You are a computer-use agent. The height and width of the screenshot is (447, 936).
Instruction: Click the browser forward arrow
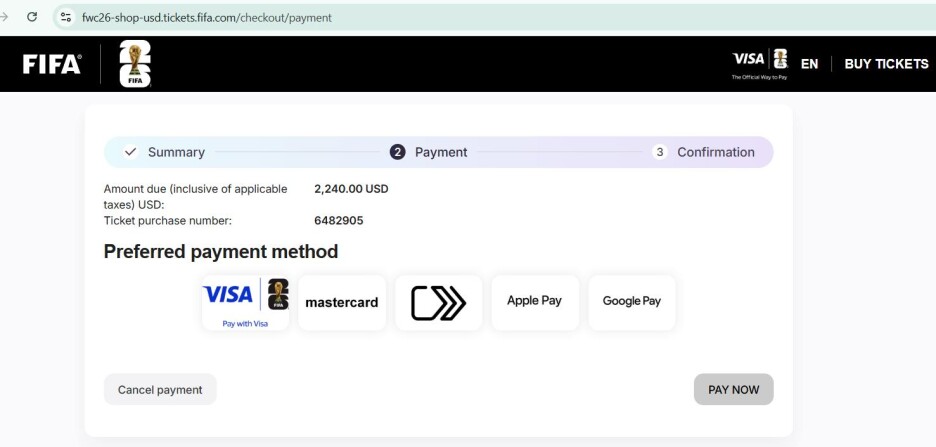[3, 17]
